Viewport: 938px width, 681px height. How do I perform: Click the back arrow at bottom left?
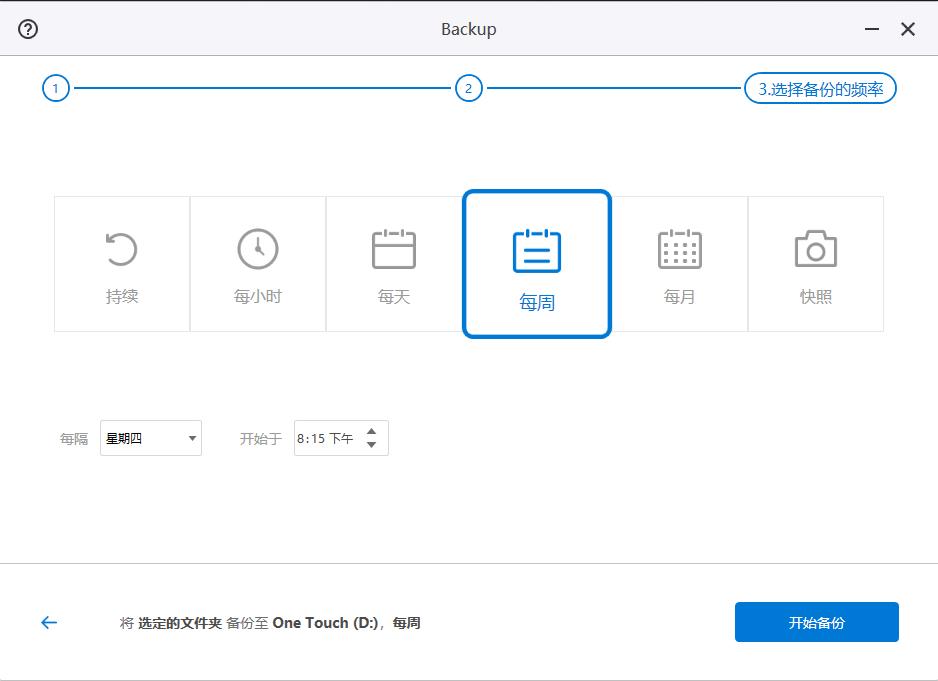pyautogui.click(x=47, y=622)
